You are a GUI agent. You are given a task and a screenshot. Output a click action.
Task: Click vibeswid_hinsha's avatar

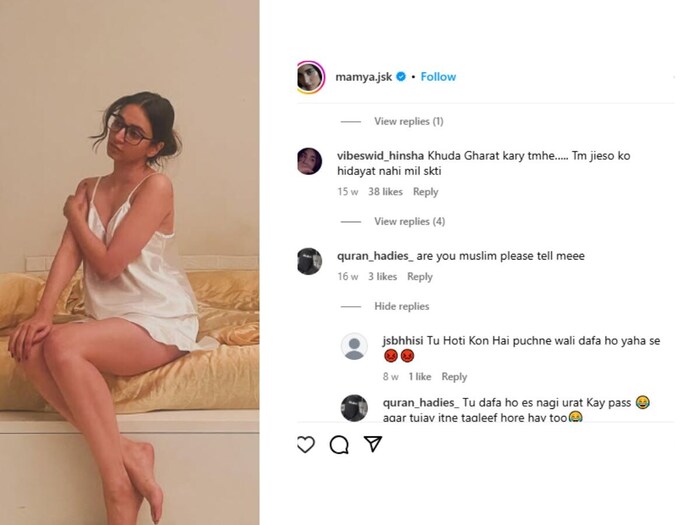[x=310, y=161]
